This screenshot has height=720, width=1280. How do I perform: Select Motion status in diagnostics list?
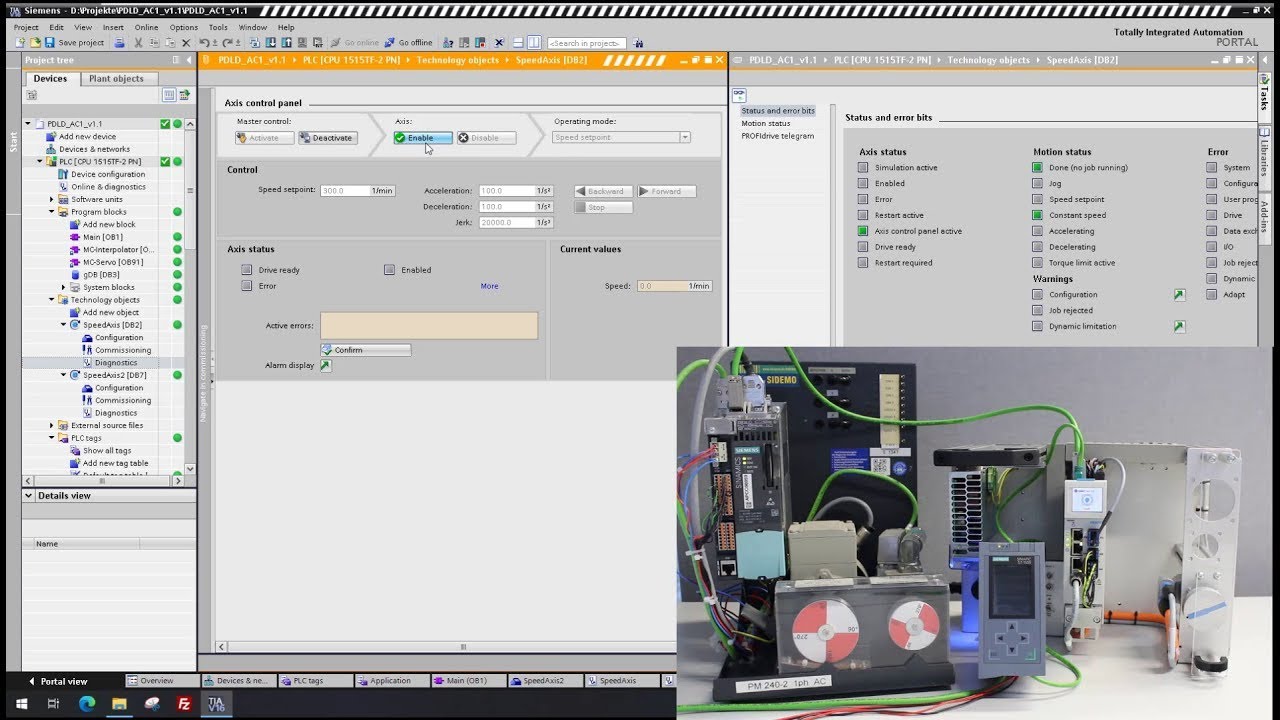(x=765, y=123)
